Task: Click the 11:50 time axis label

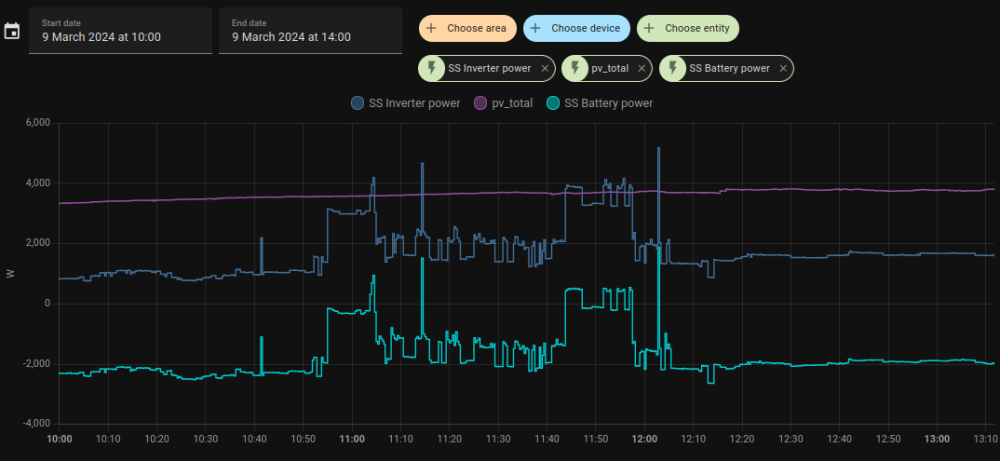Action: 596,439
